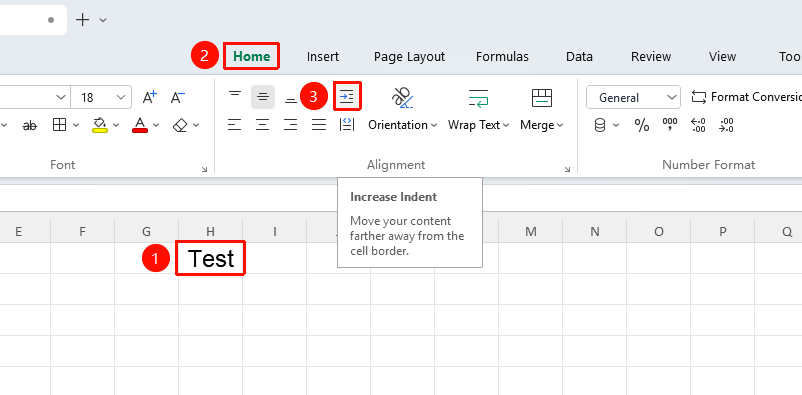Apply the yellow fill color
The width and height of the screenshot is (802, 395).
point(100,125)
